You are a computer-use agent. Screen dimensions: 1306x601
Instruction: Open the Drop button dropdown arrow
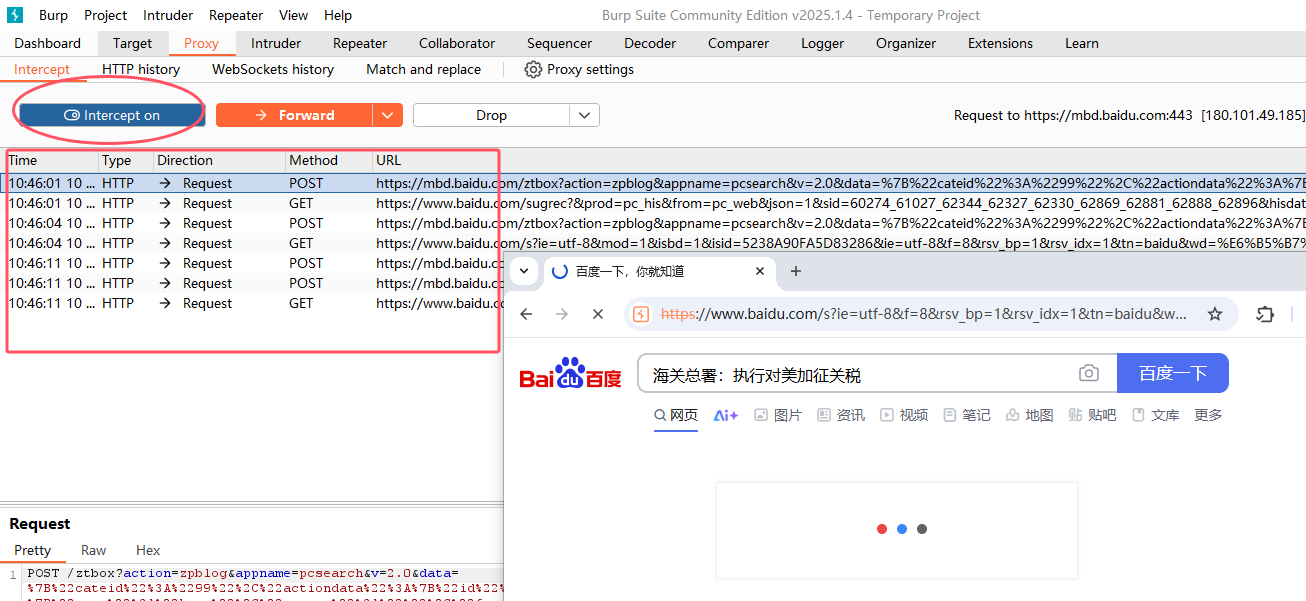pos(585,115)
